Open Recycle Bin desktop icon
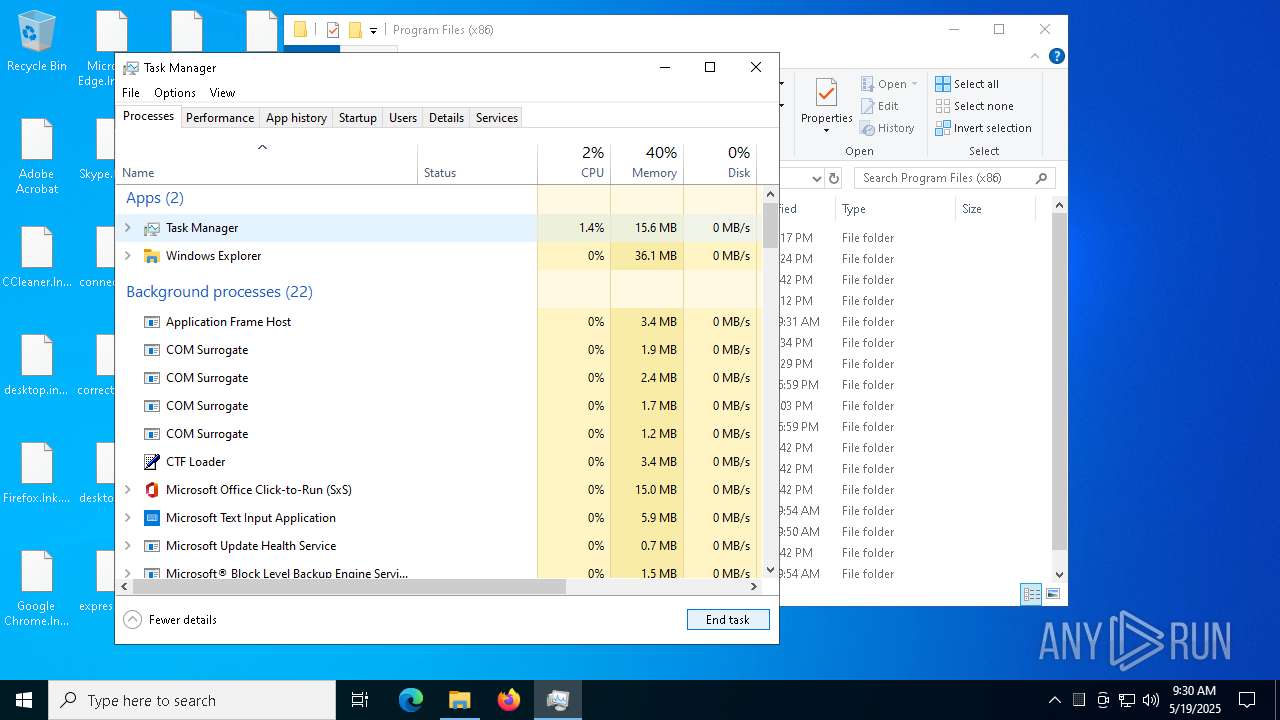Screen dimensions: 1280x720 37,42
